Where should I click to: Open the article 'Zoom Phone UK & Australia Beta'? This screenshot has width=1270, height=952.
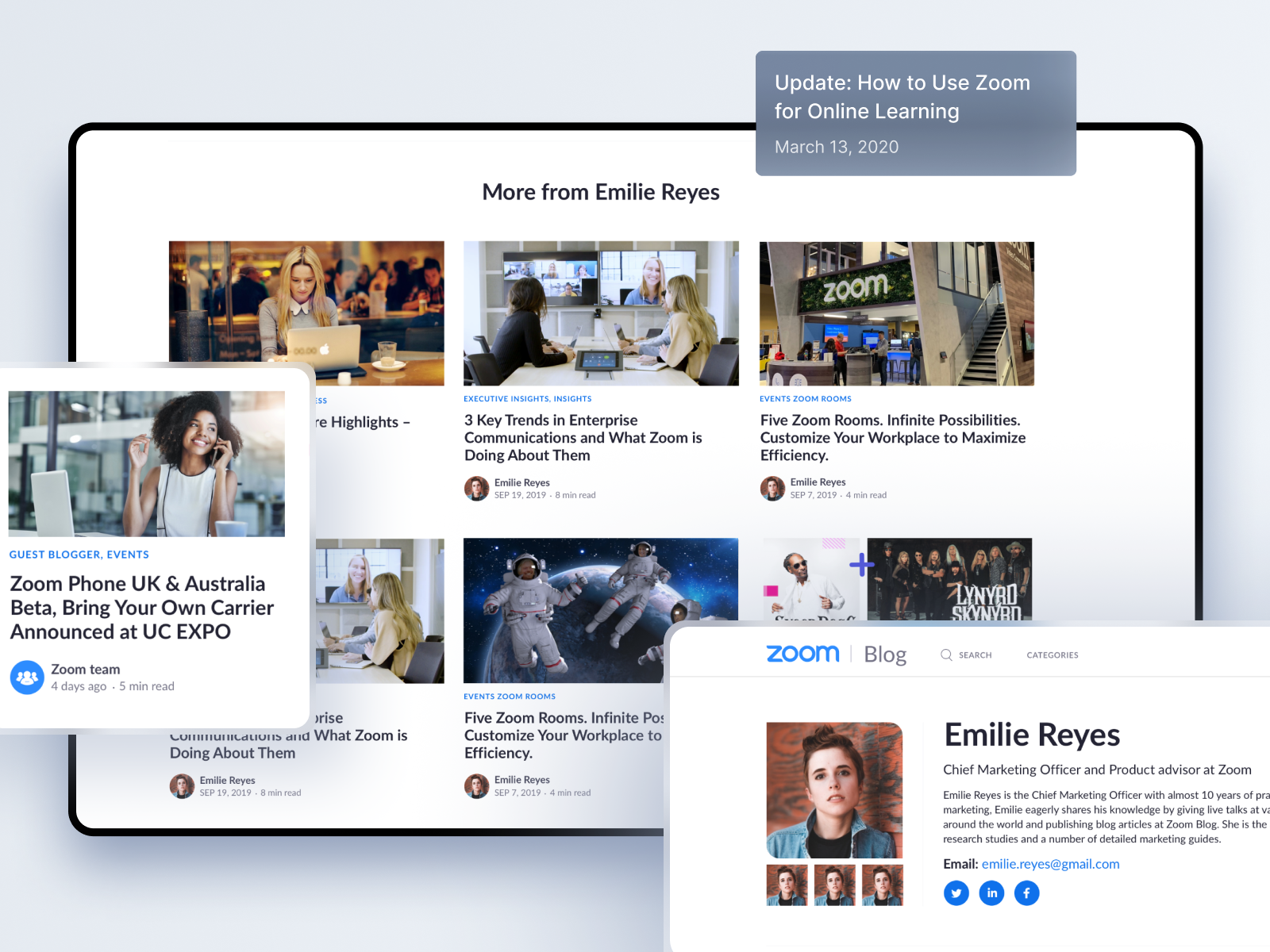[x=141, y=608]
